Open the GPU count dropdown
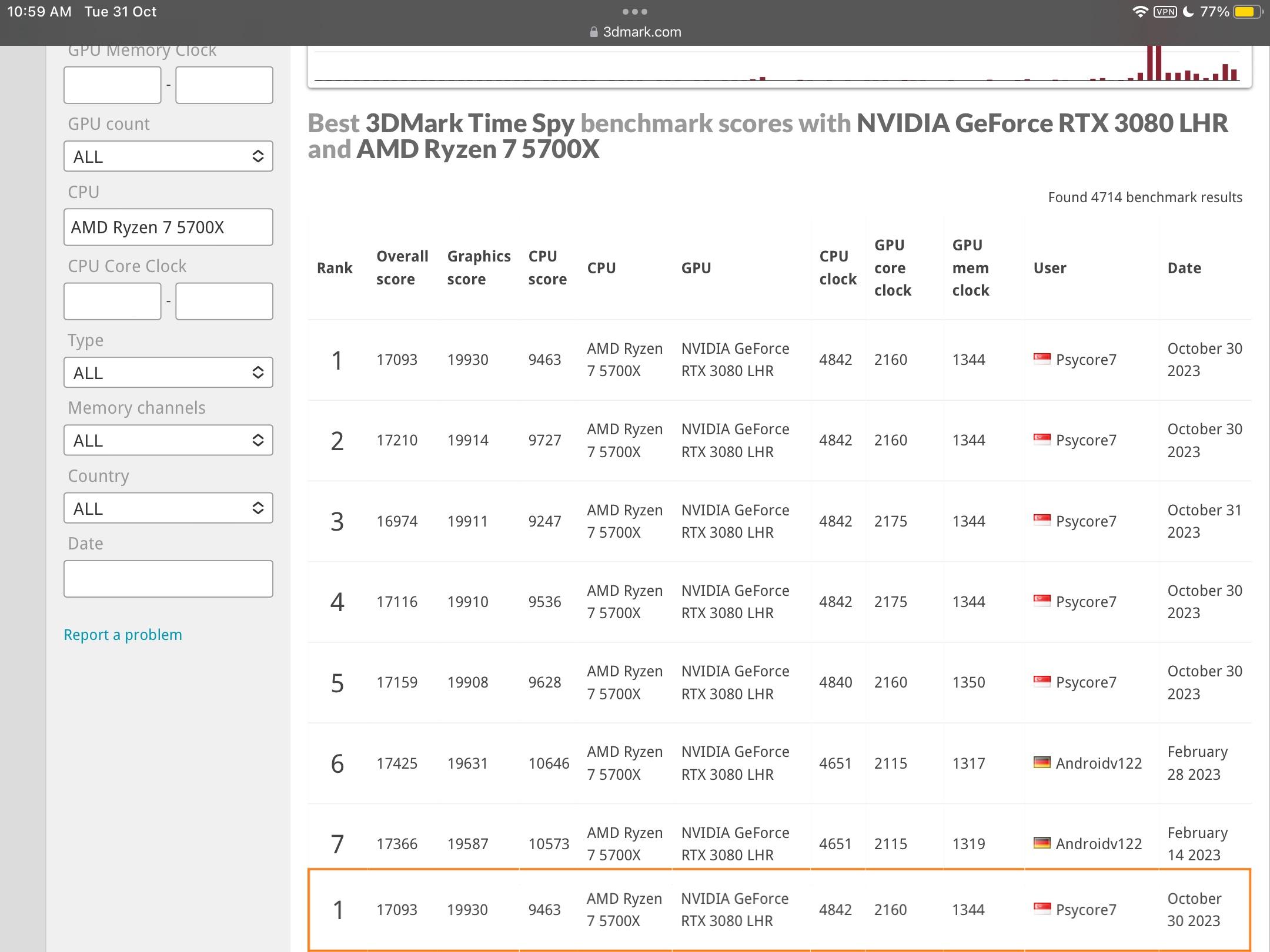The image size is (1270, 952). (168, 156)
